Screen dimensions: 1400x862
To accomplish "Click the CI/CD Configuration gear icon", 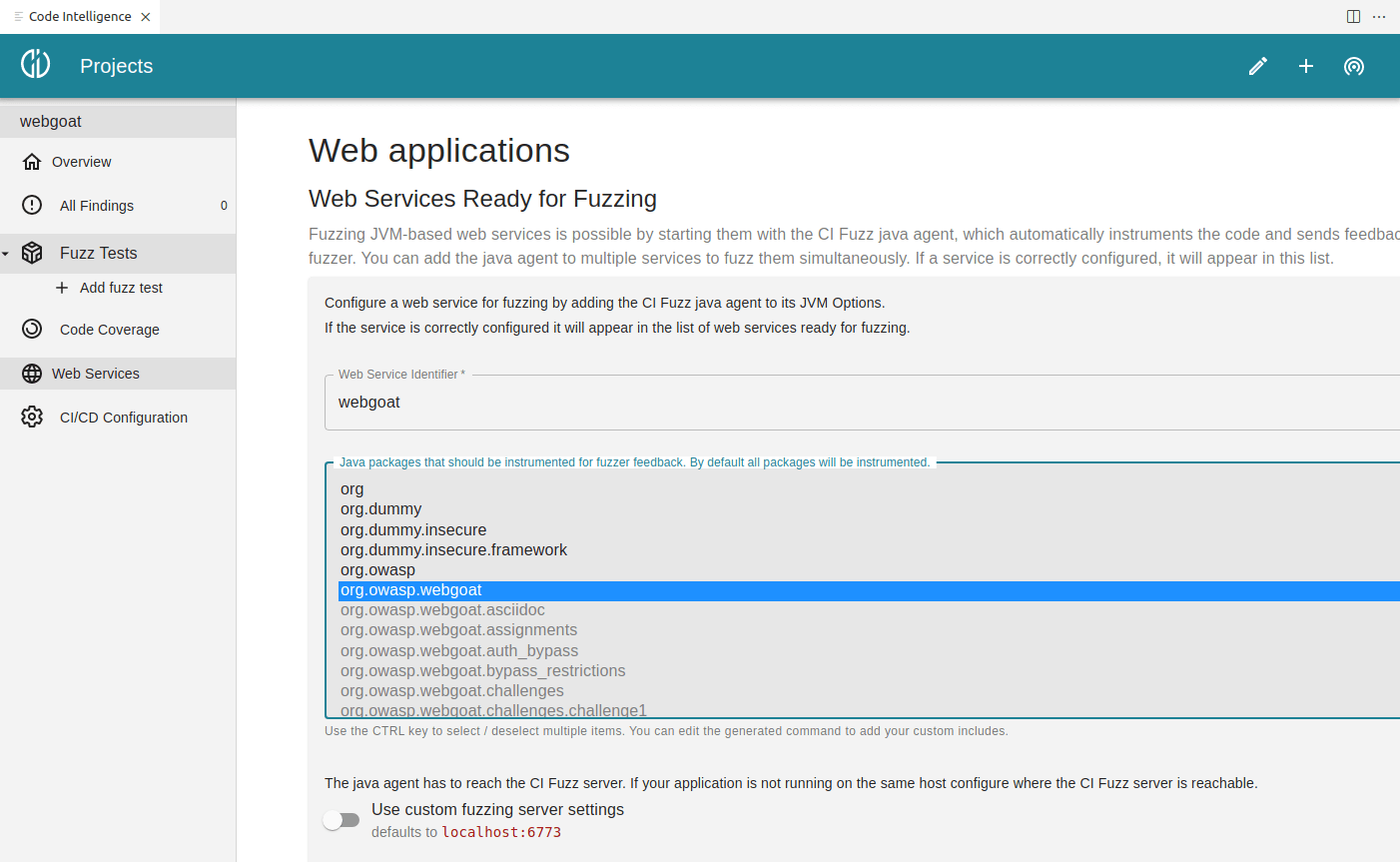I will (32, 417).
